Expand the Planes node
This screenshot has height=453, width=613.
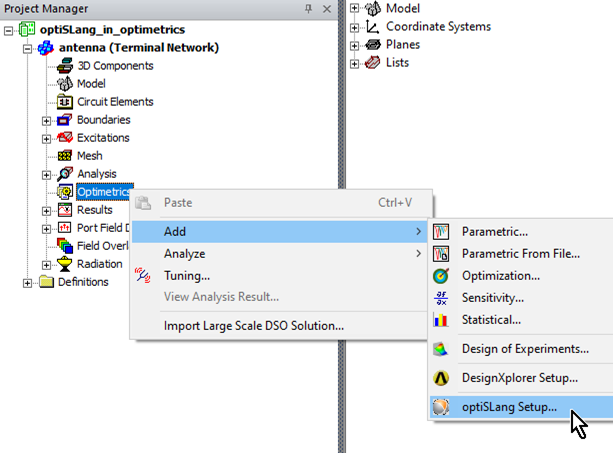pos(354,46)
